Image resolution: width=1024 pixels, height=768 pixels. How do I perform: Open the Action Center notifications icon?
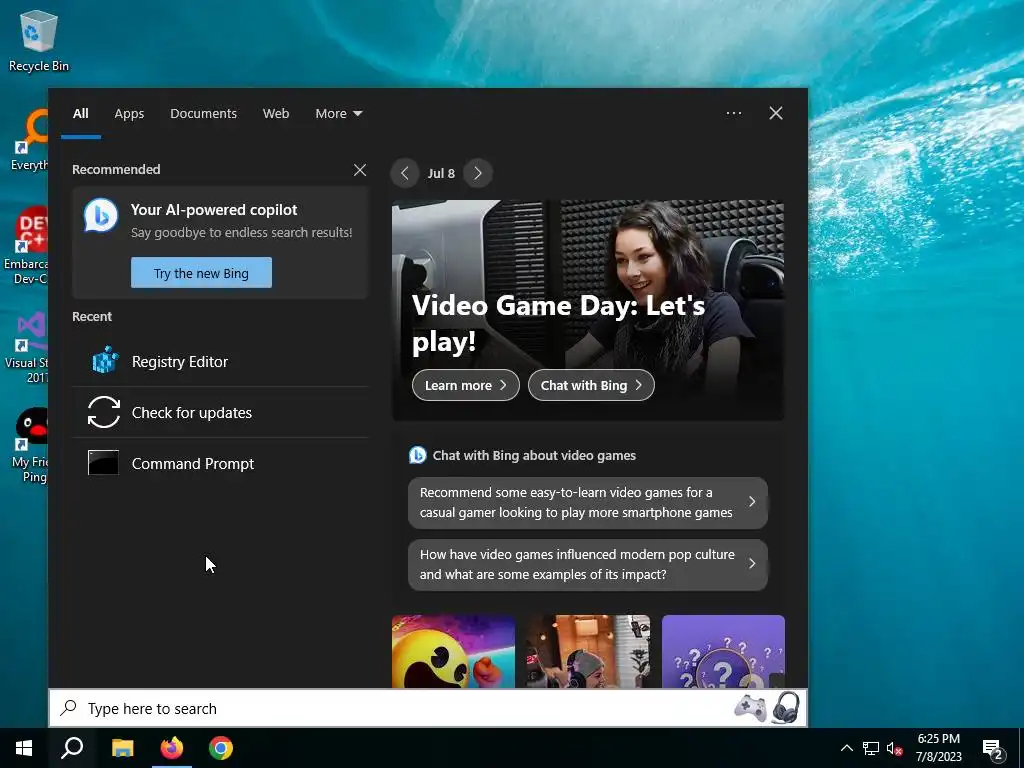pos(993,750)
